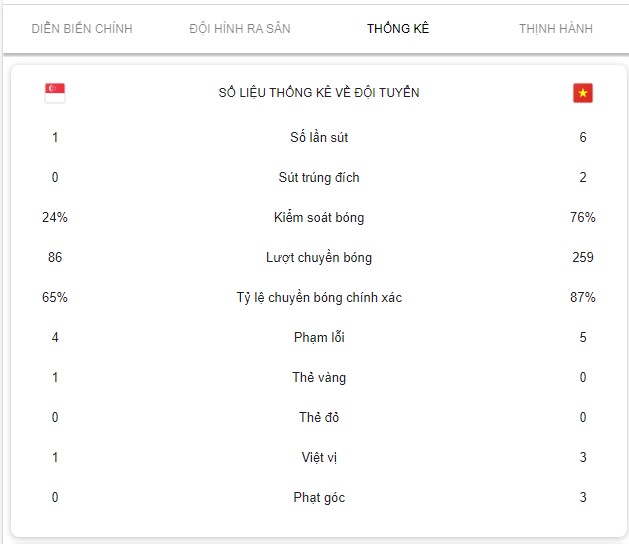This screenshot has width=629, height=544.
Task: Click the Sút trúng đích stat label
Action: click(x=319, y=177)
